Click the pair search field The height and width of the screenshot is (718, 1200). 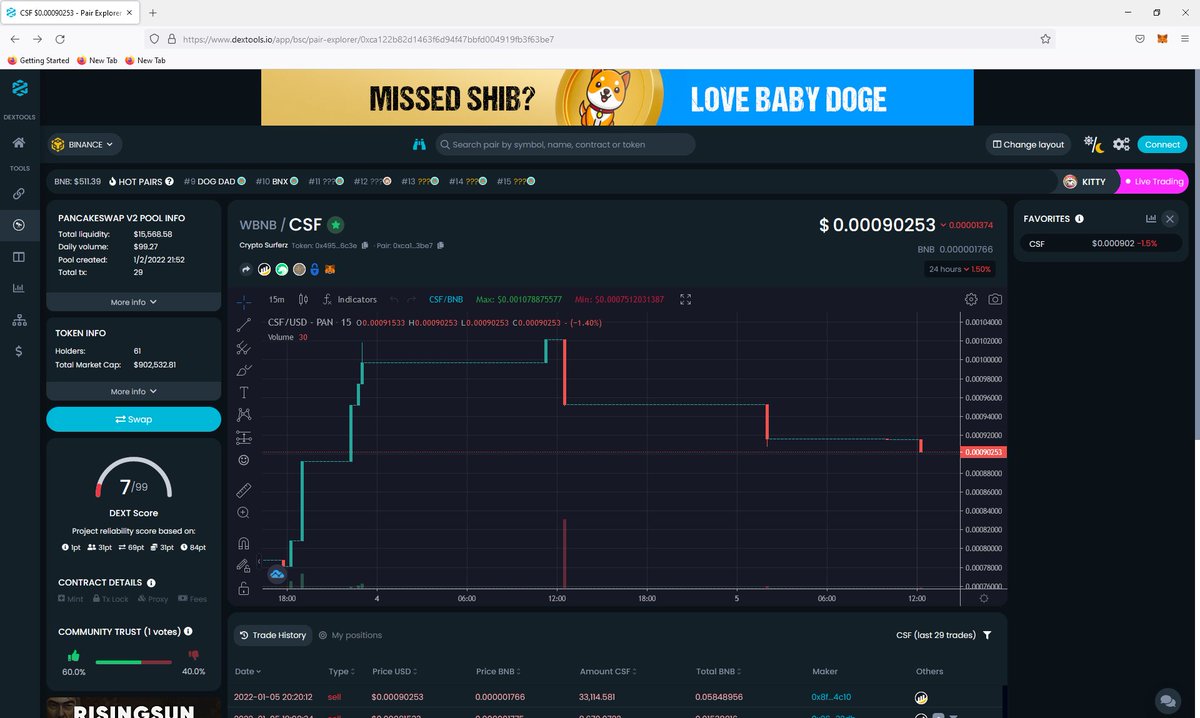pyautogui.click(x=565, y=144)
